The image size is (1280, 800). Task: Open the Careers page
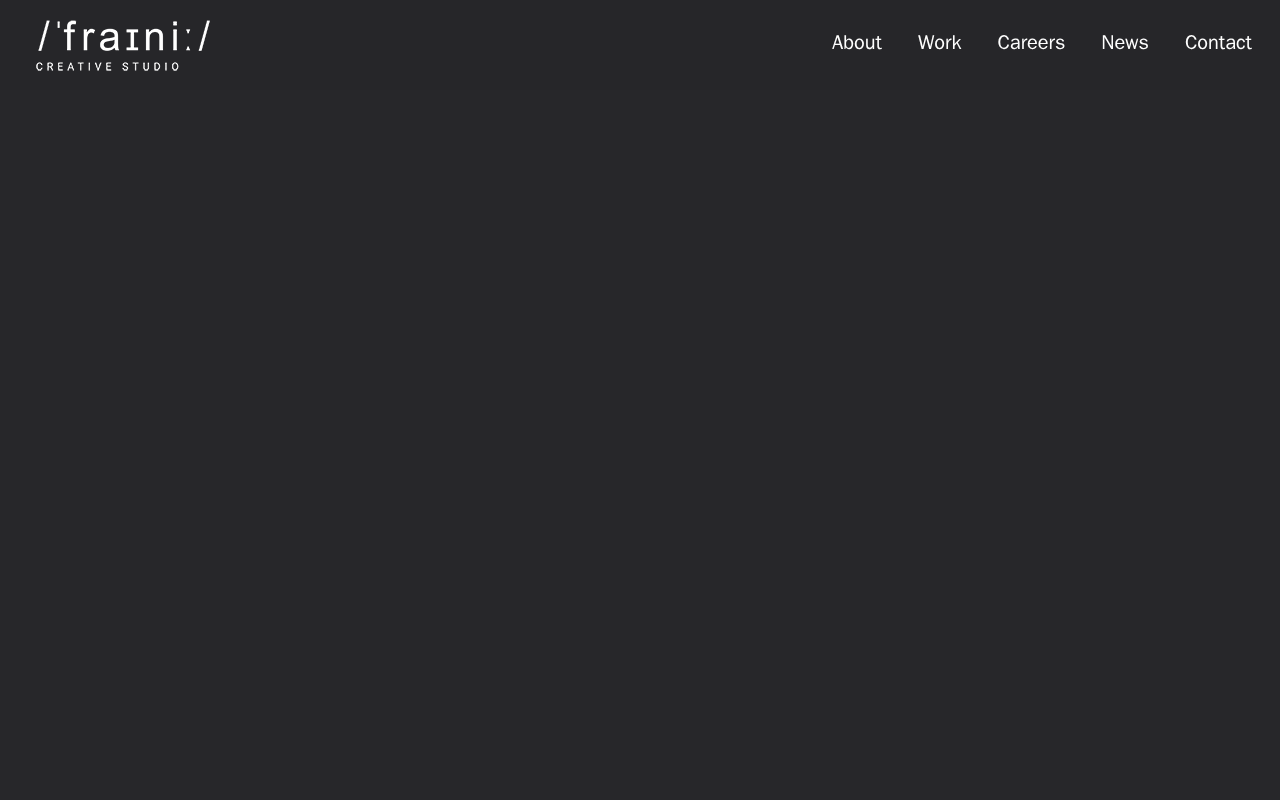[x=1031, y=43]
